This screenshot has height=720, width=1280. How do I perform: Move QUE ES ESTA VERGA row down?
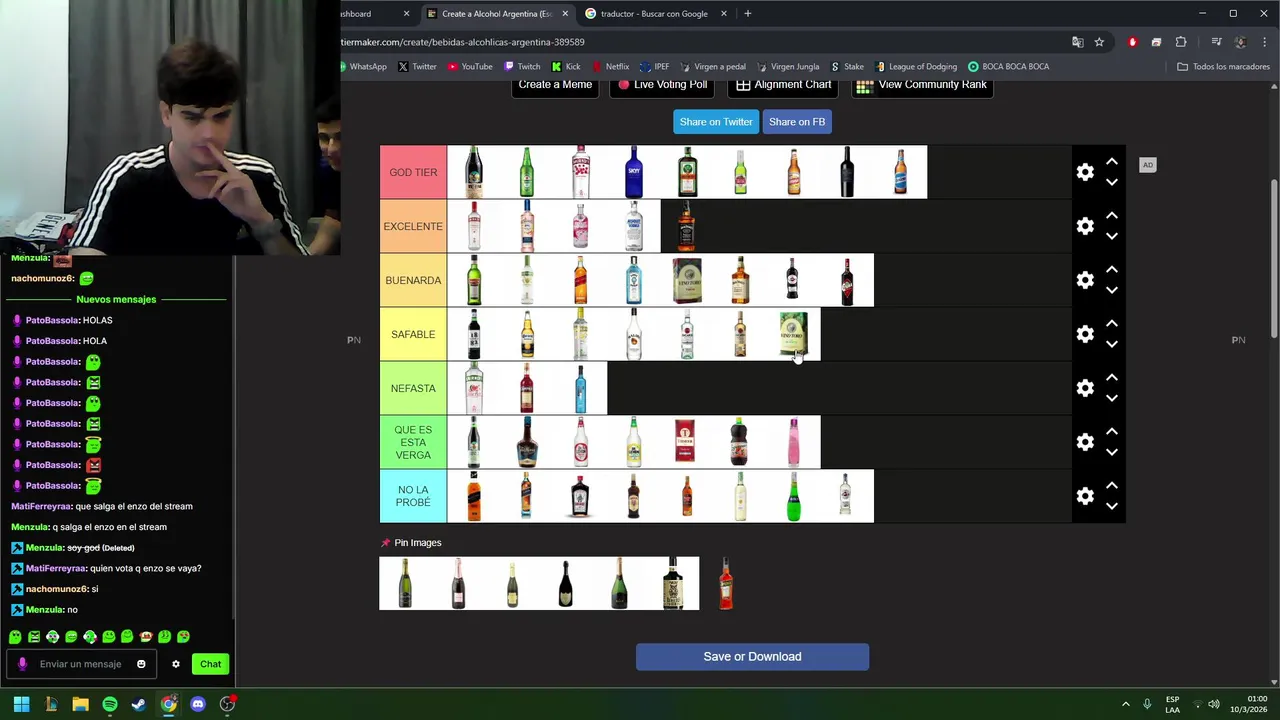point(1112,453)
